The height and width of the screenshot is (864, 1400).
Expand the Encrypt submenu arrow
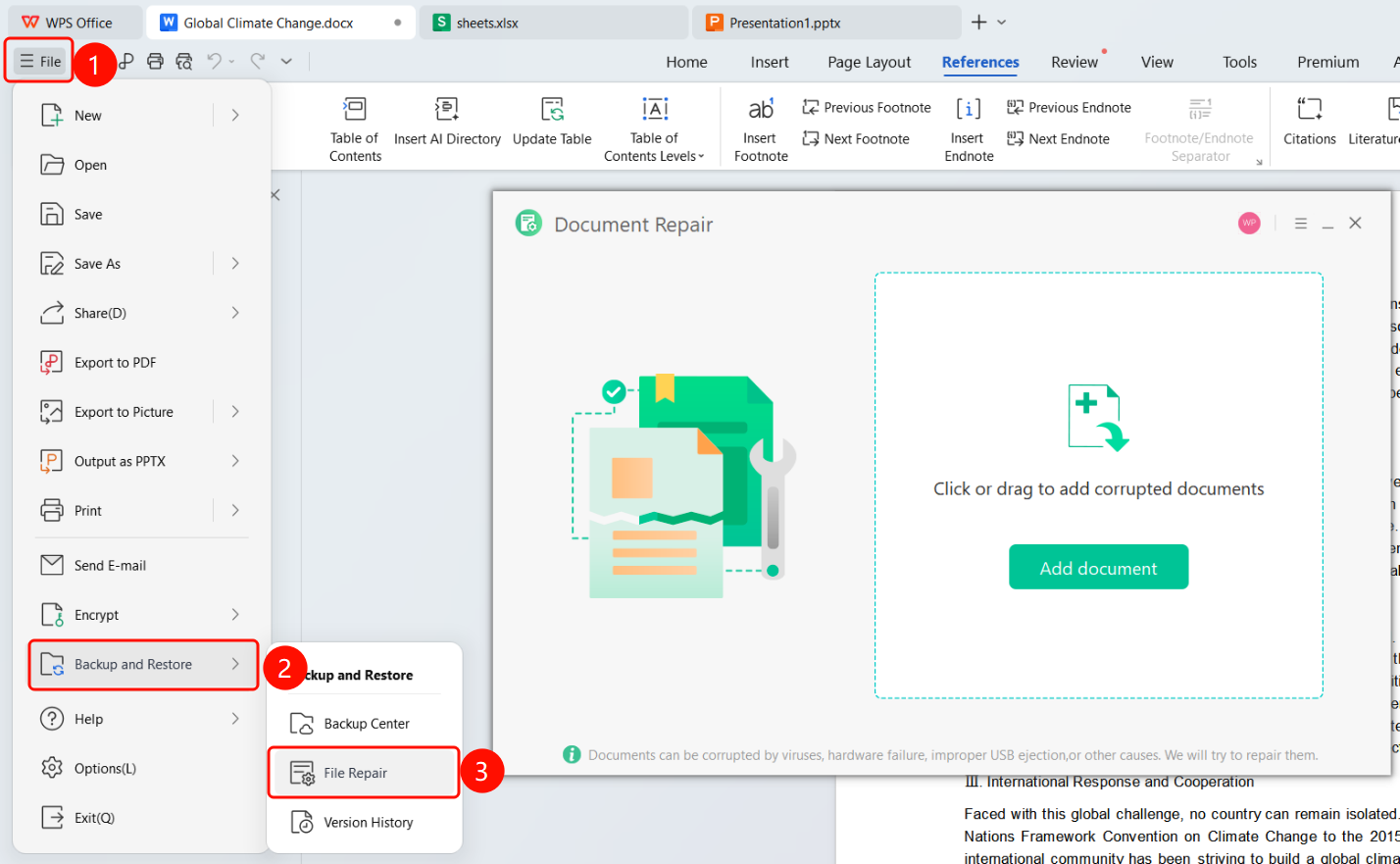(x=235, y=614)
